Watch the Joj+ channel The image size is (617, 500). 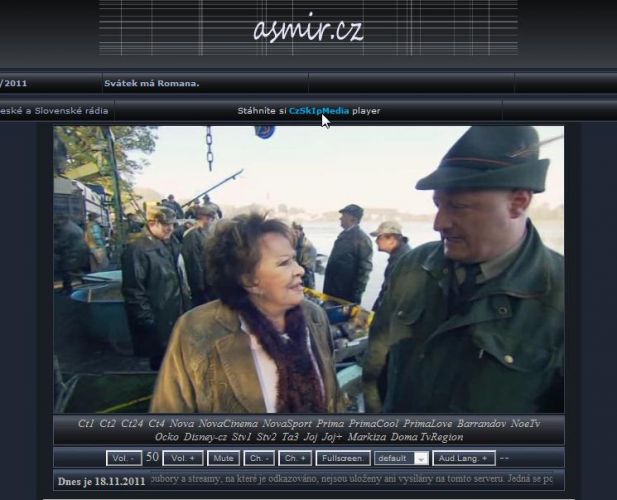pos(332,437)
